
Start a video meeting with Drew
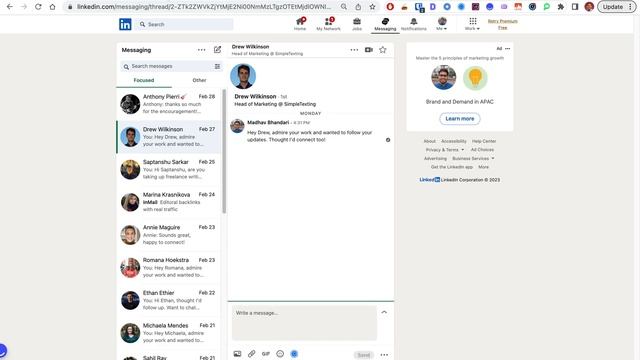[x=369, y=50]
